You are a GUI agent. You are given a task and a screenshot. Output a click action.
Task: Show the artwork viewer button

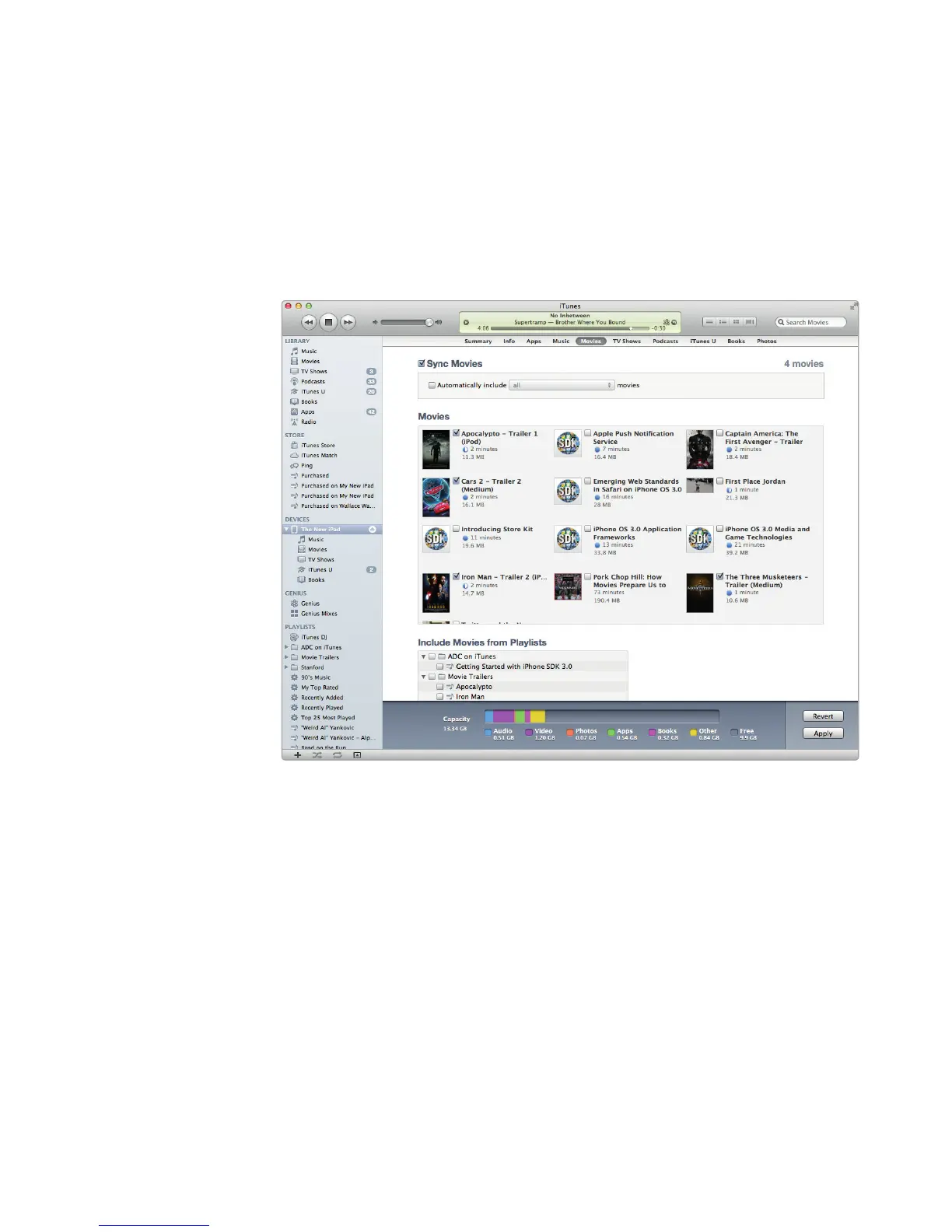pyautogui.click(x=357, y=755)
